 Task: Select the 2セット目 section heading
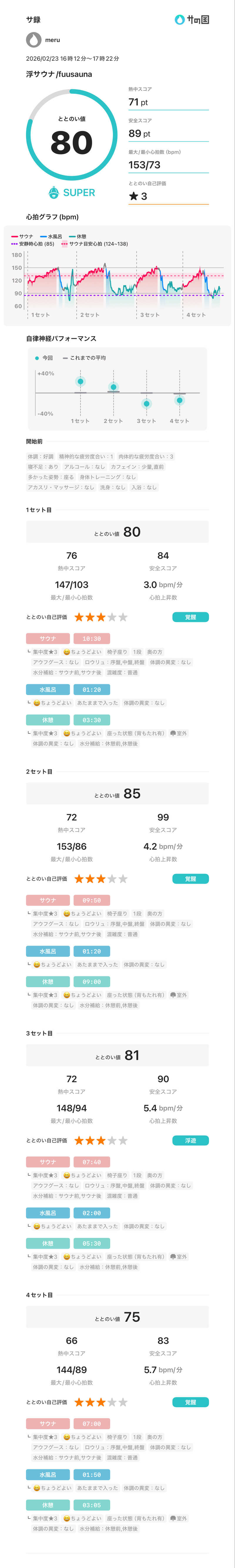pos(39,772)
